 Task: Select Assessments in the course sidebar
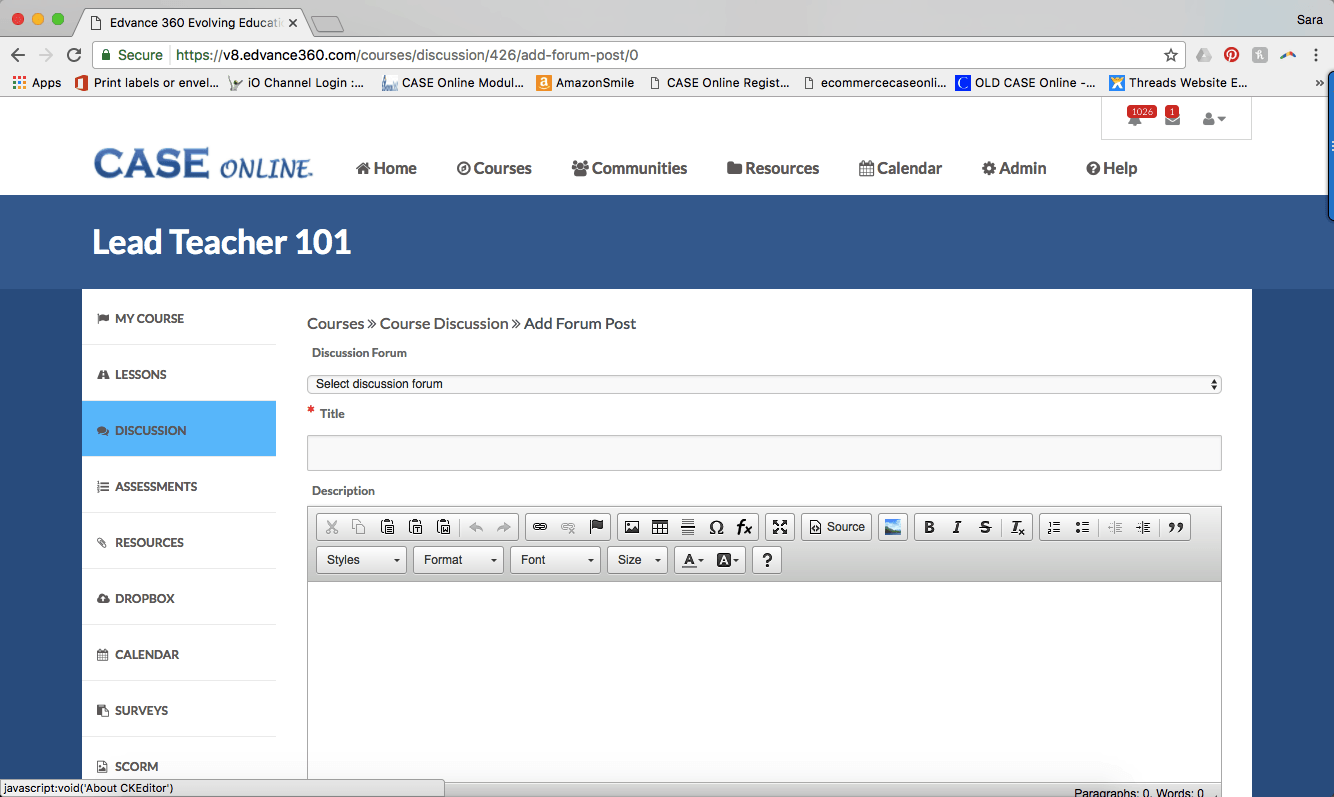click(x=156, y=486)
